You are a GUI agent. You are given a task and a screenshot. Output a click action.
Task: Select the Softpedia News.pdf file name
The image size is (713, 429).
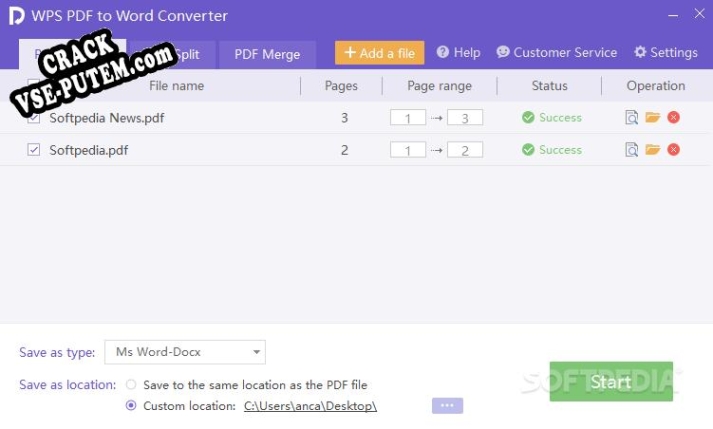(107, 118)
